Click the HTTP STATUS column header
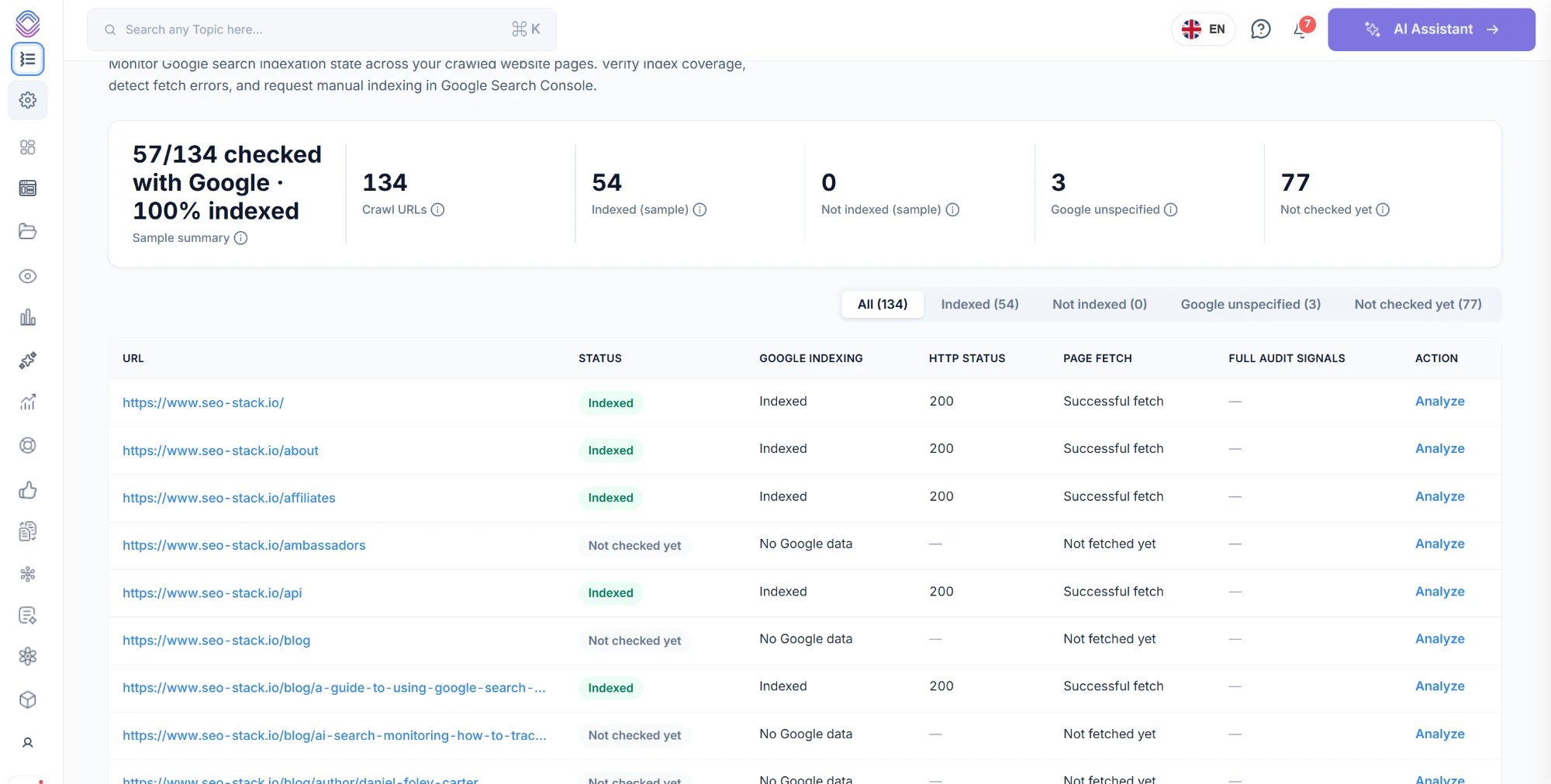 (967, 358)
